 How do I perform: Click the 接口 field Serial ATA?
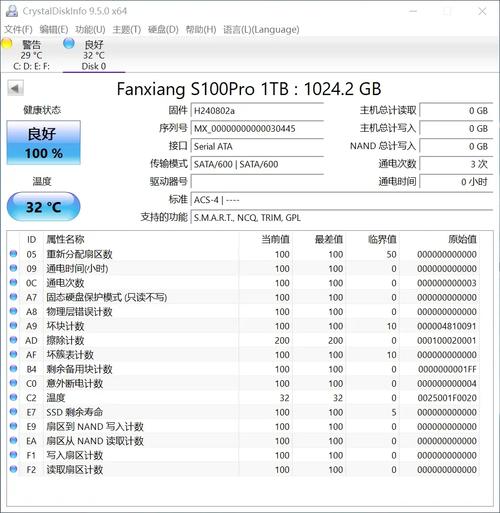click(257, 146)
